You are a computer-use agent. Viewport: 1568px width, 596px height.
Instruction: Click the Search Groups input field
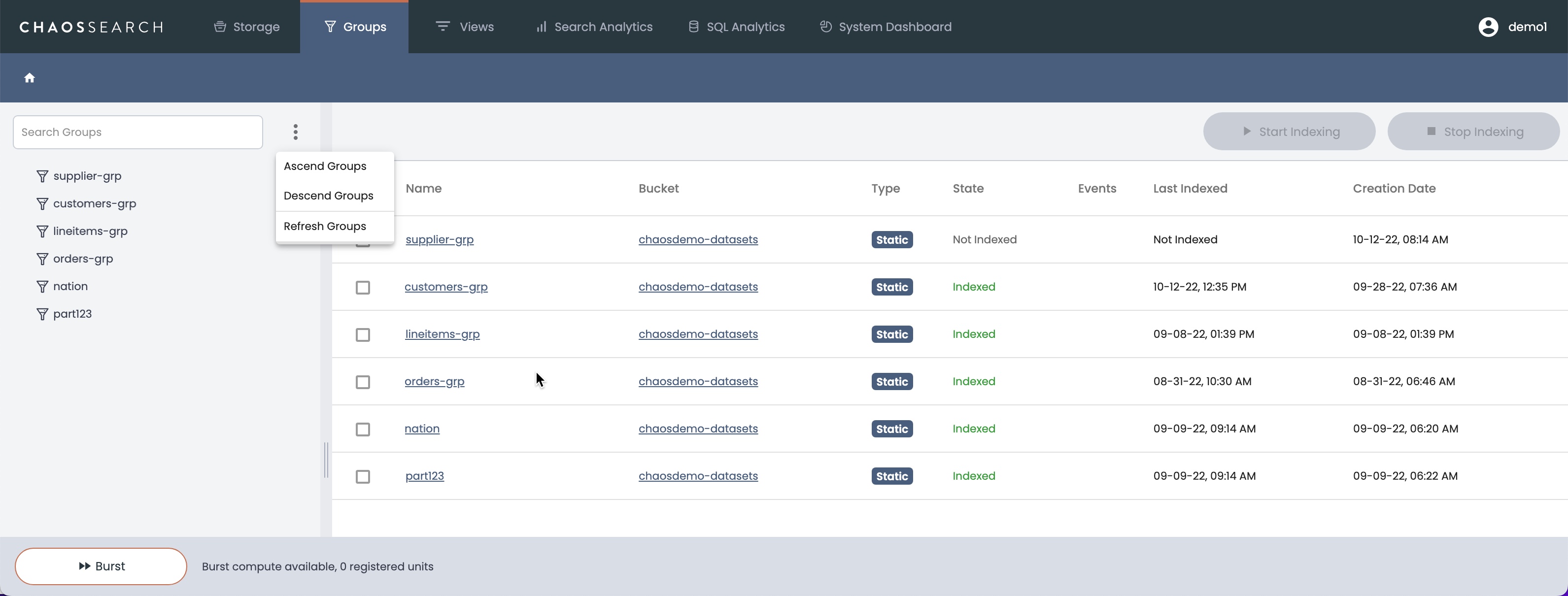pyautogui.click(x=137, y=132)
